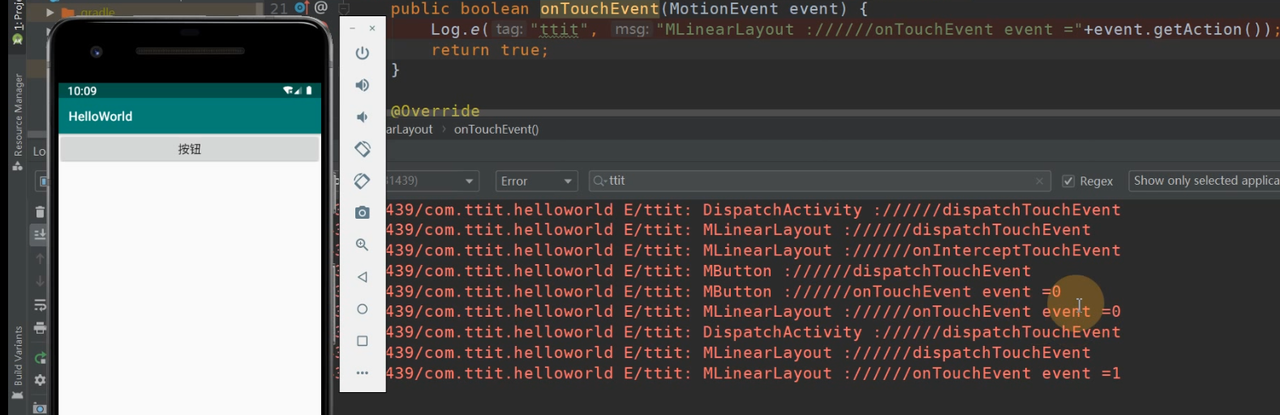This screenshot has height=415, width=1280.
Task: Close the emulator toolbar window
Action: (373, 29)
